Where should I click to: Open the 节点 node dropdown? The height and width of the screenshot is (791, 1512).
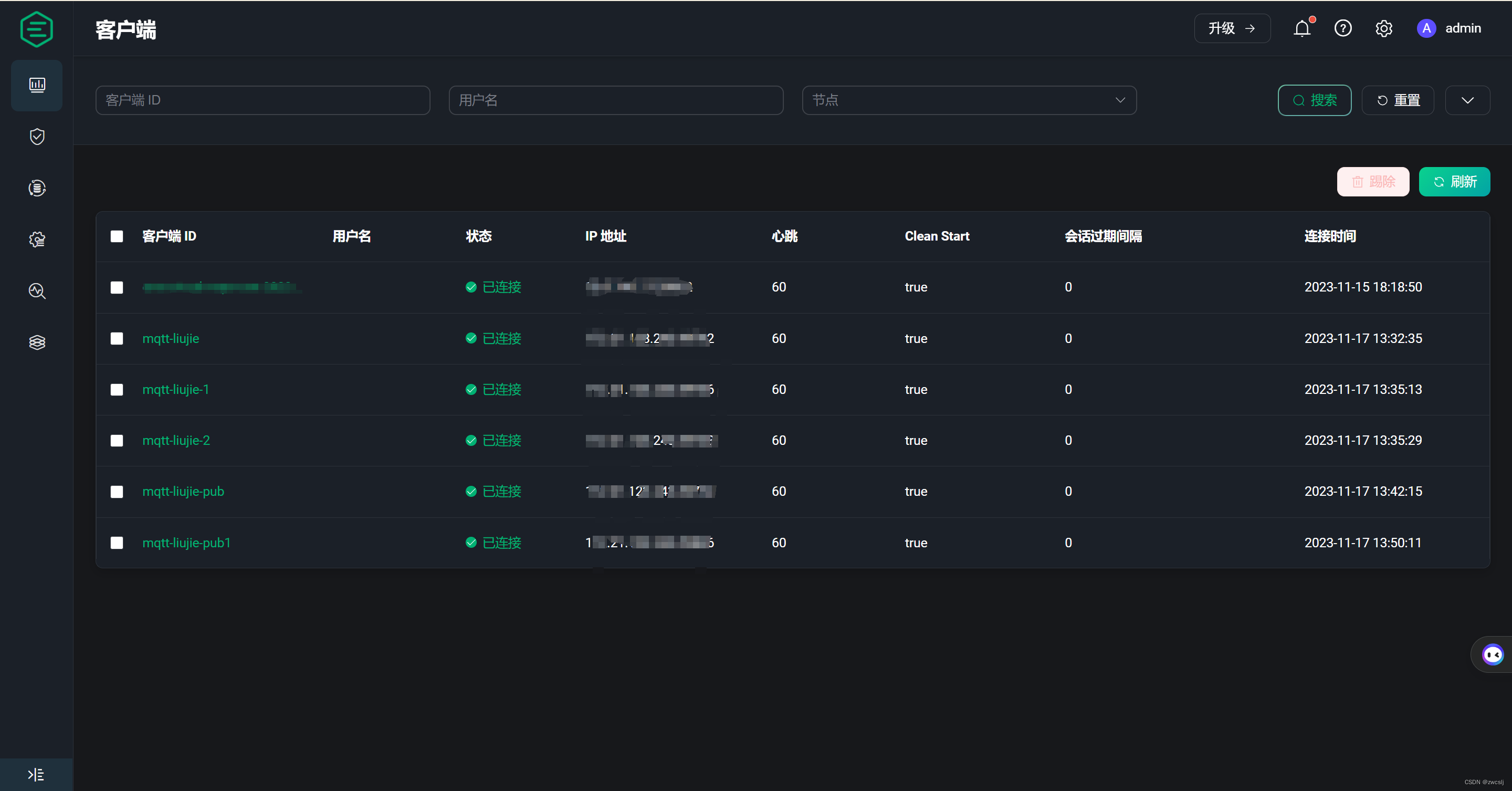[x=969, y=100]
